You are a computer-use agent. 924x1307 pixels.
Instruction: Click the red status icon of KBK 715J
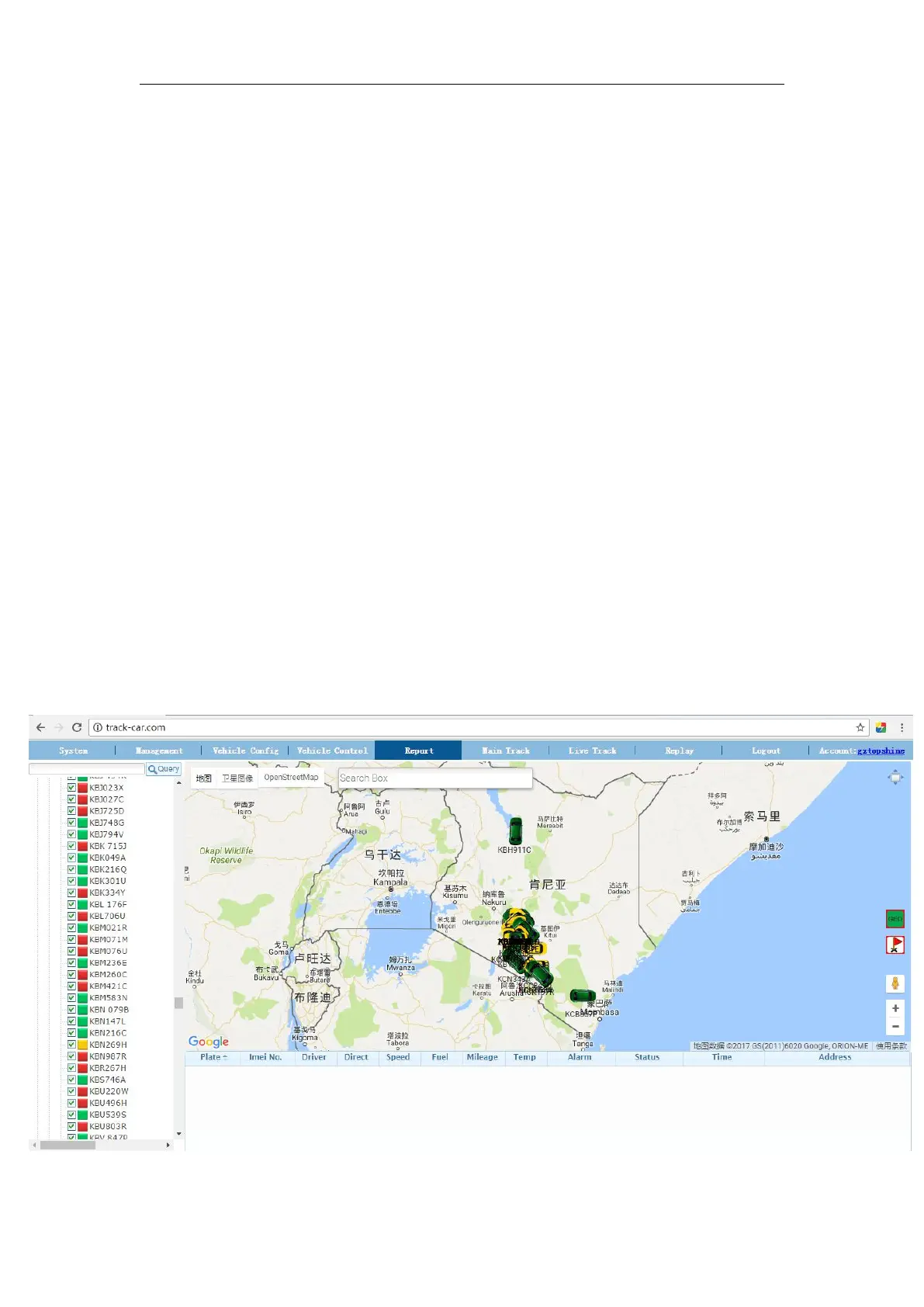82,846
